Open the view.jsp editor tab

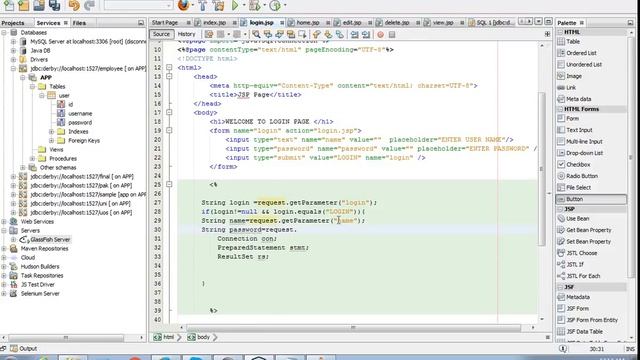click(443, 22)
